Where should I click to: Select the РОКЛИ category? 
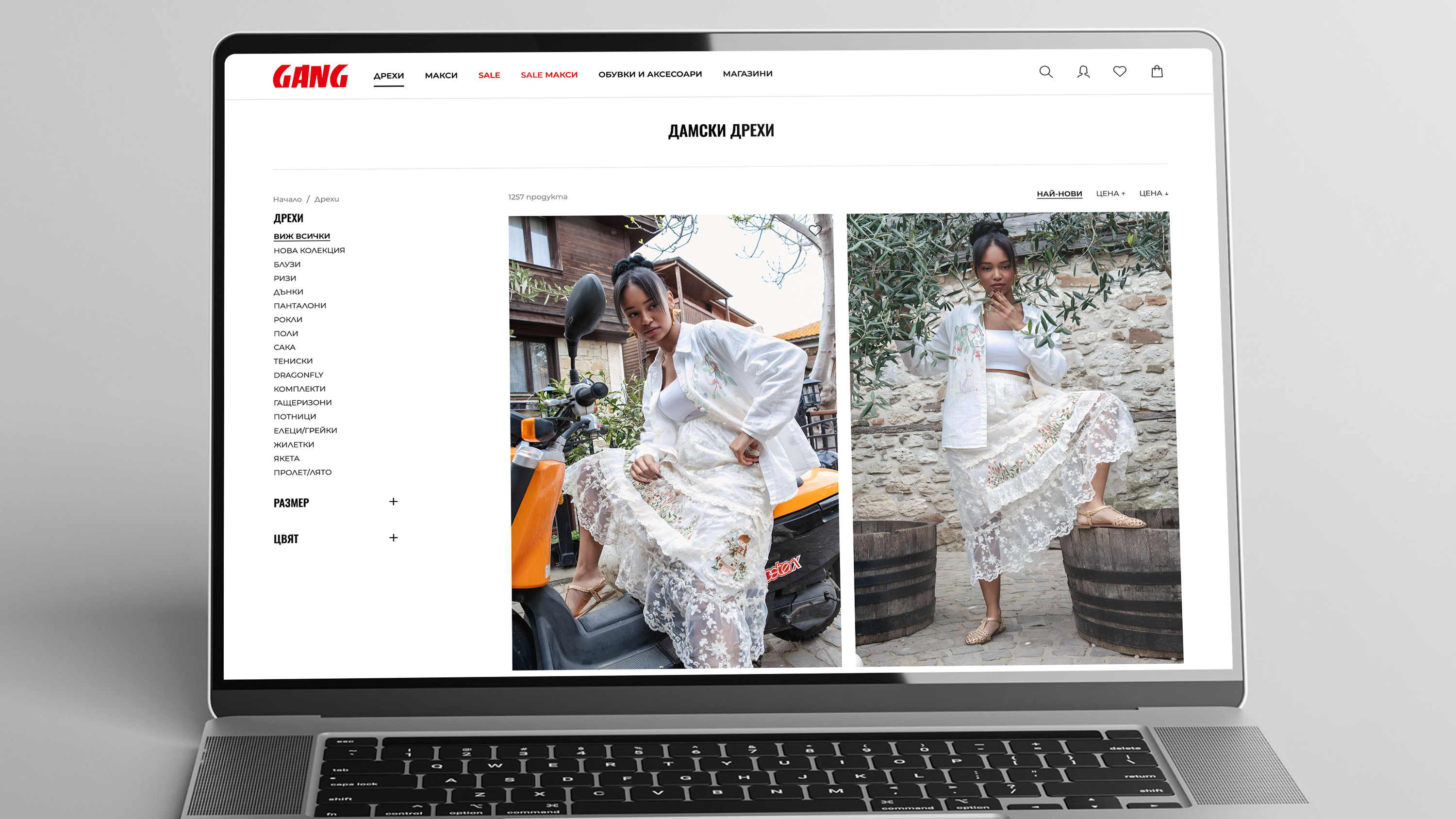288,319
